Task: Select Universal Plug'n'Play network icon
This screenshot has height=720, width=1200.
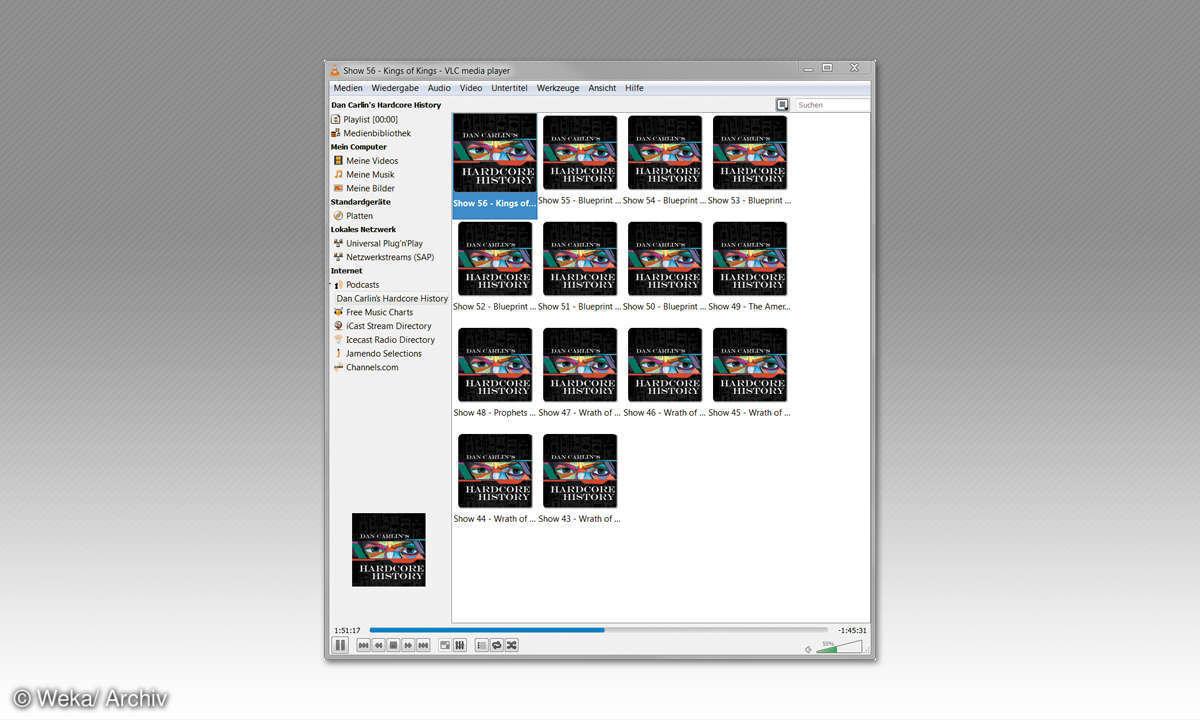Action: pos(338,243)
